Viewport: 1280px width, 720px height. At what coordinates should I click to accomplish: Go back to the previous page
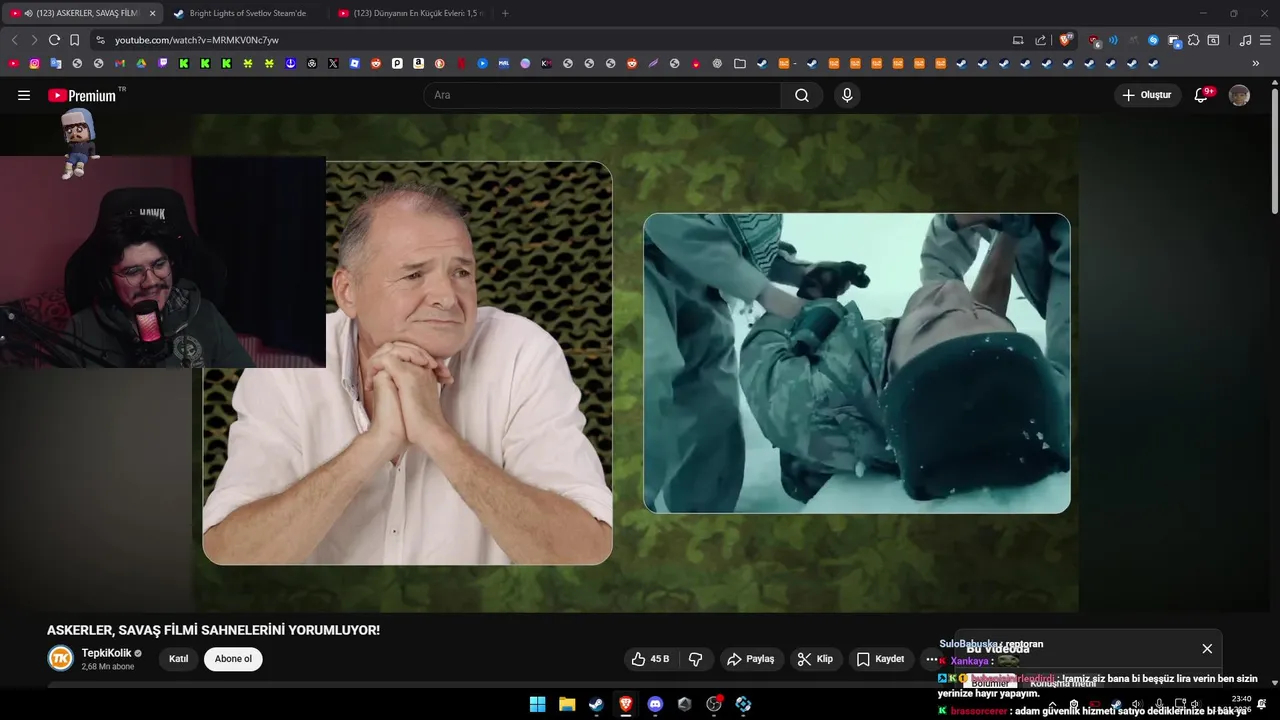click(x=14, y=40)
